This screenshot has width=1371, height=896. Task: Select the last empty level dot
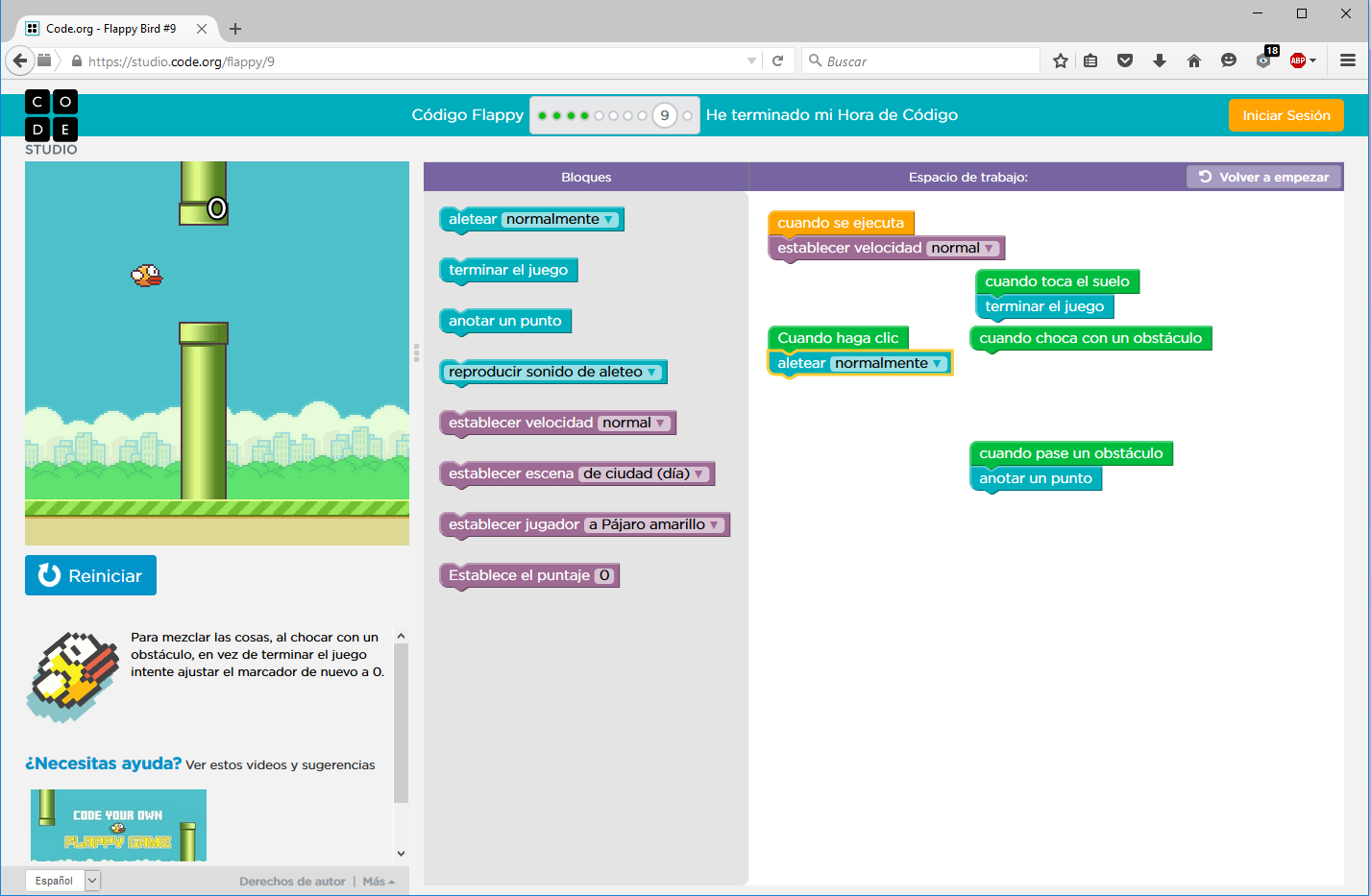point(687,115)
